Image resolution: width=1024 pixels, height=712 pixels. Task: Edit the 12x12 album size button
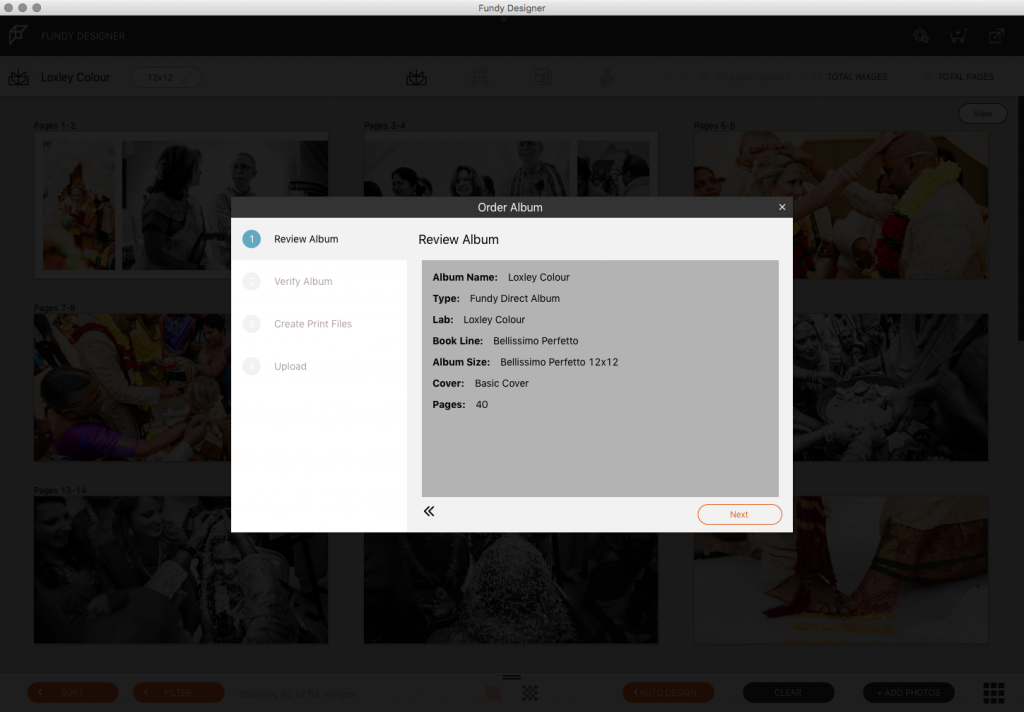pos(167,77)
